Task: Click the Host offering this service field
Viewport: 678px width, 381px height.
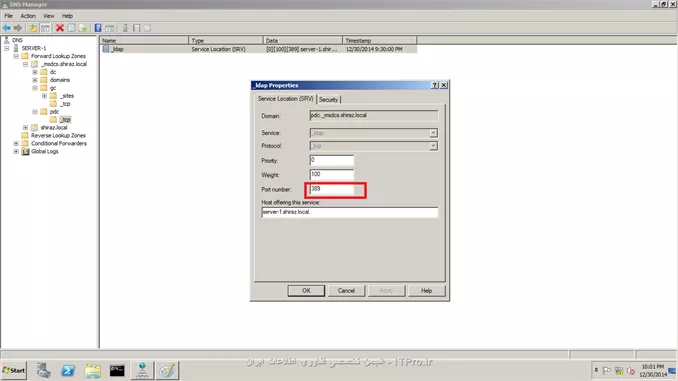Action: 349,212
